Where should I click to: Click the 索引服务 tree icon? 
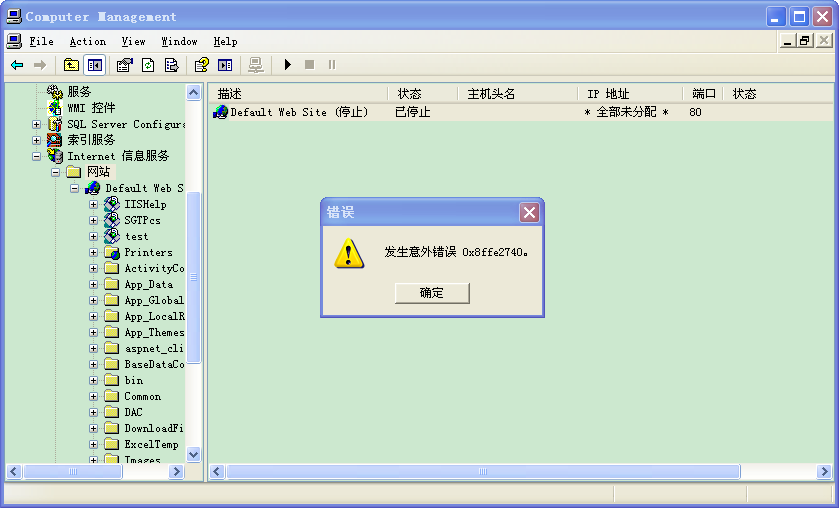pyautogui.click(x=55, y=140)
